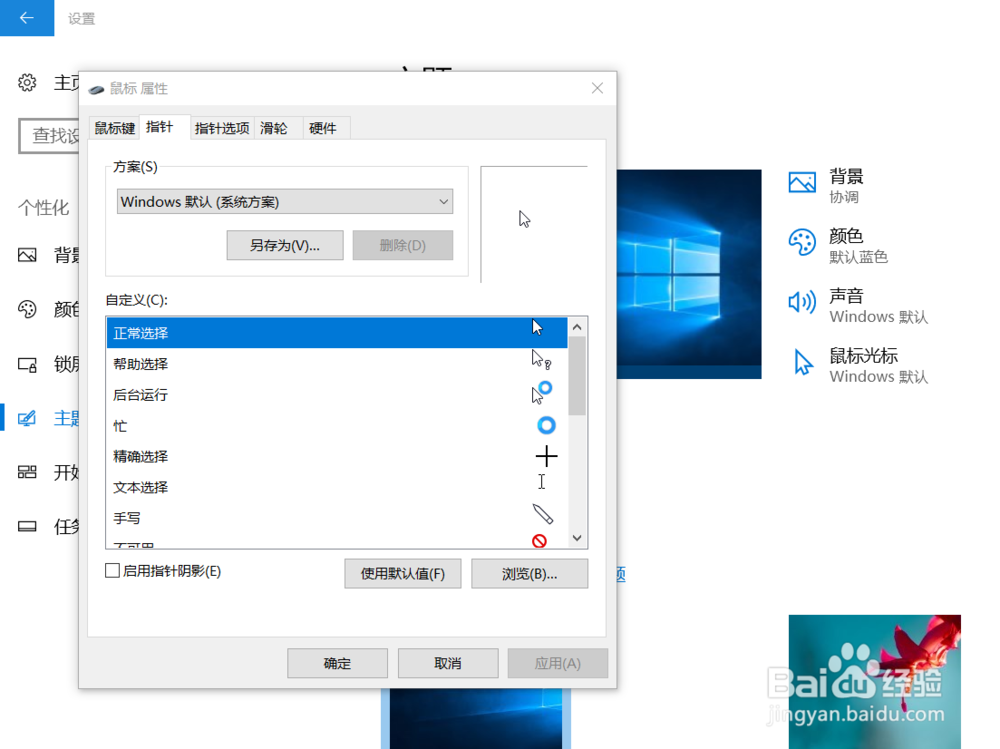1000x749 pixels.
Task: Select the 文本选择 list row
Action: click(x=337, y=487)
